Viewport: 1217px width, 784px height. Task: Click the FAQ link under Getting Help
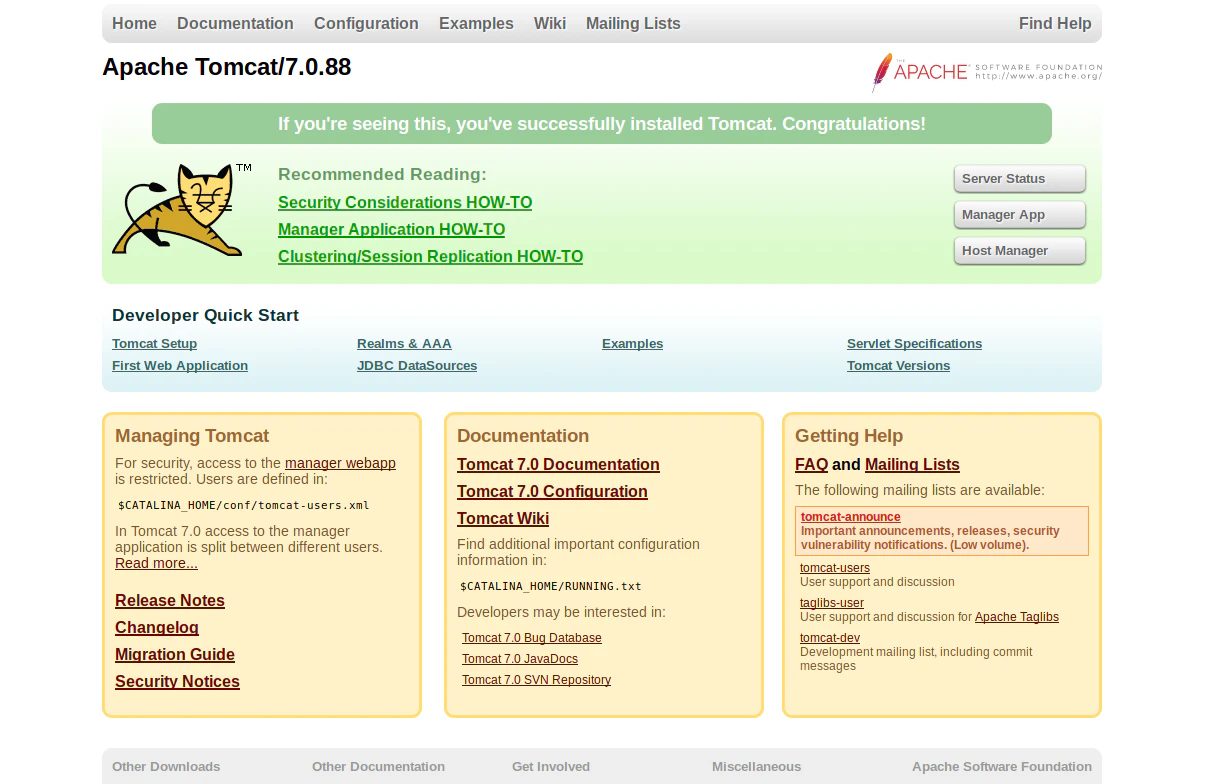coord(811,464)
